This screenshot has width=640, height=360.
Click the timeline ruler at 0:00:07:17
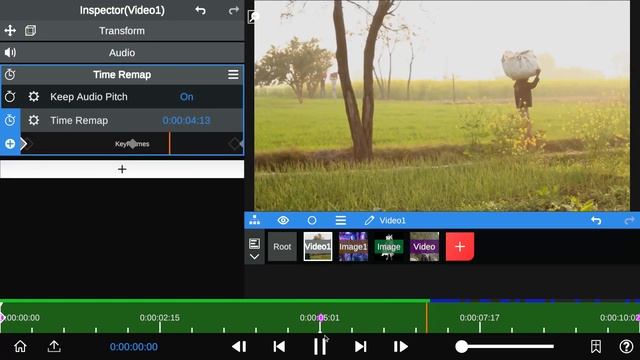pos(480,318)
